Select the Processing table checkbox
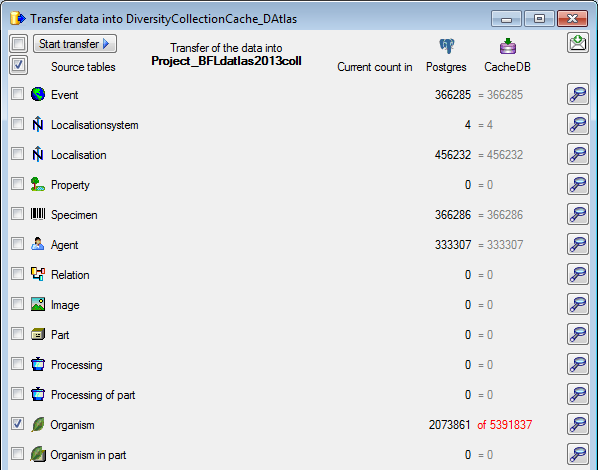The height and width of the screenshot is (470, 598). [17, 364]
